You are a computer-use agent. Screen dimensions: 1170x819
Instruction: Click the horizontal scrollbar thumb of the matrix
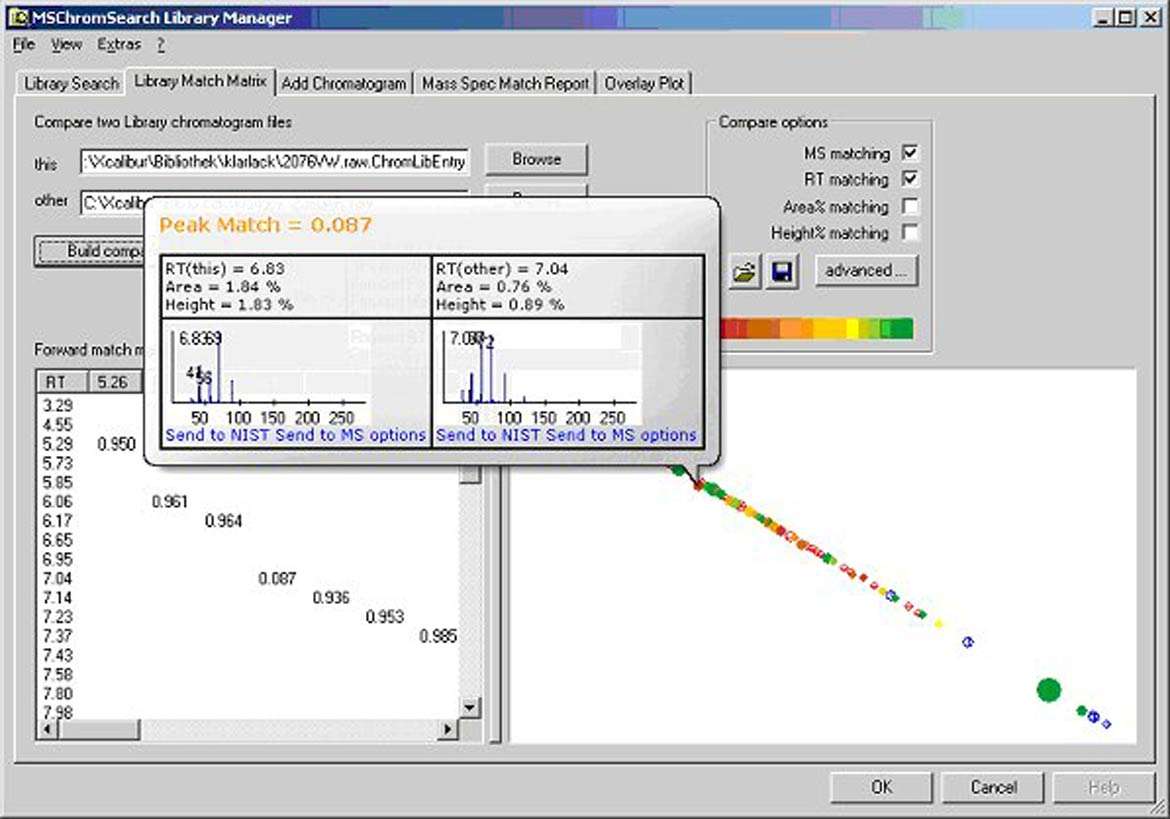[x=98, y=729]
